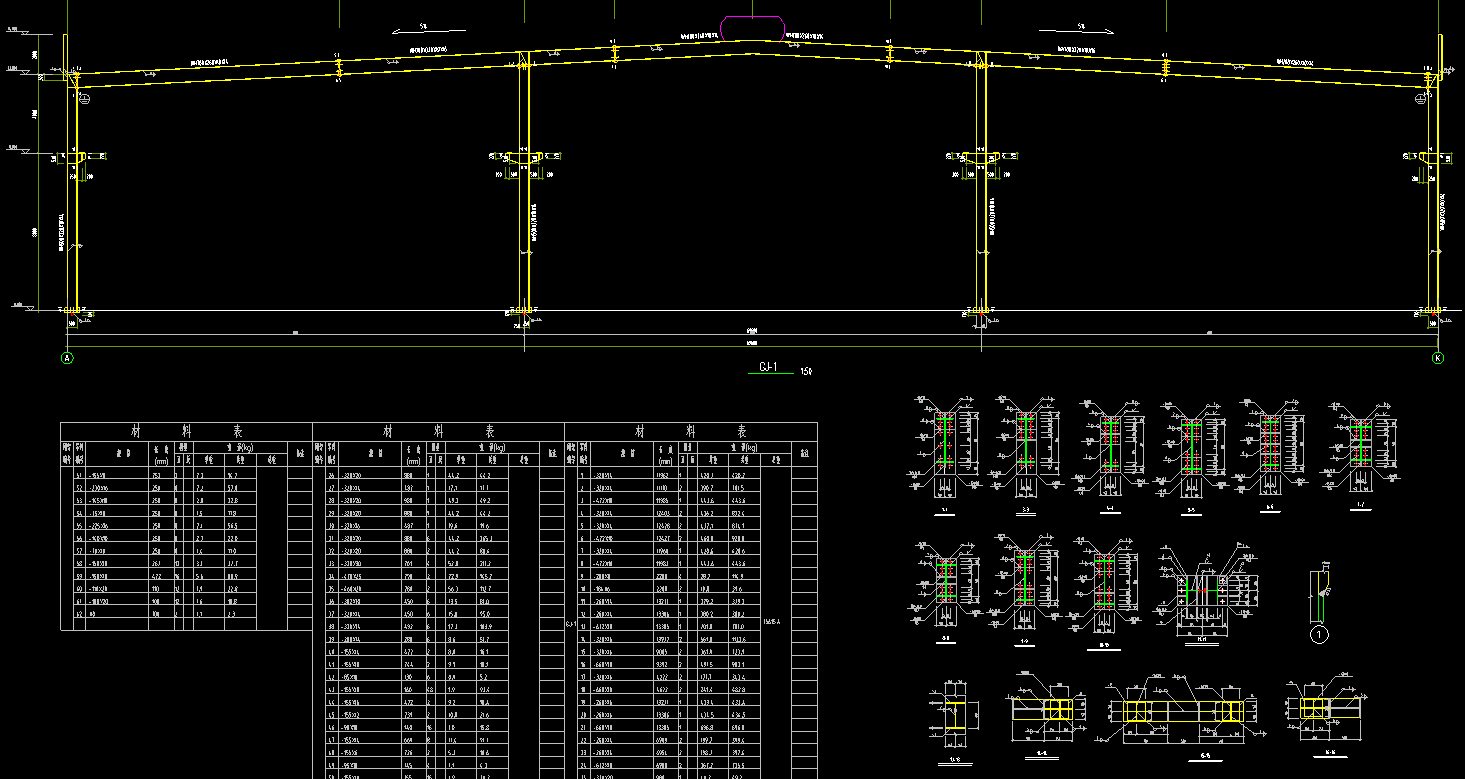
Task: Click grid axis bubble K
Action: pyautogui.click(x=1438, y=357)
